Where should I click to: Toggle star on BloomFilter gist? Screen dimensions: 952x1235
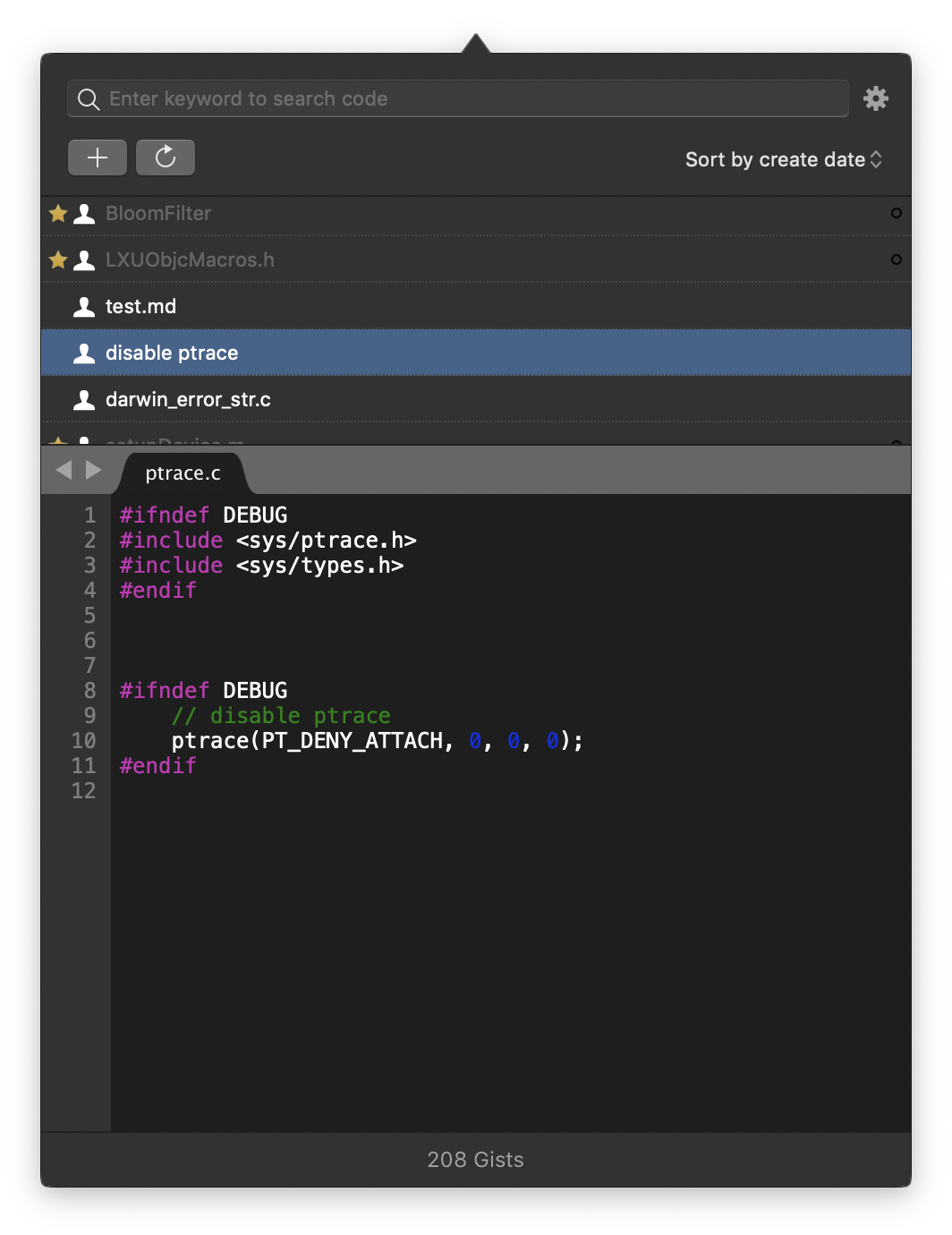tap(58, 214)
